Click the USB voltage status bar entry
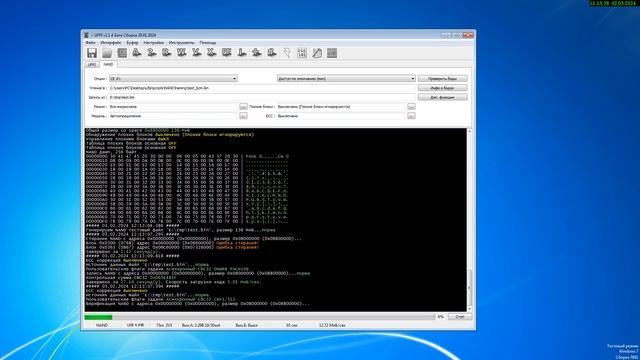This screenshot has height=360, width=640. pos(136,325)
